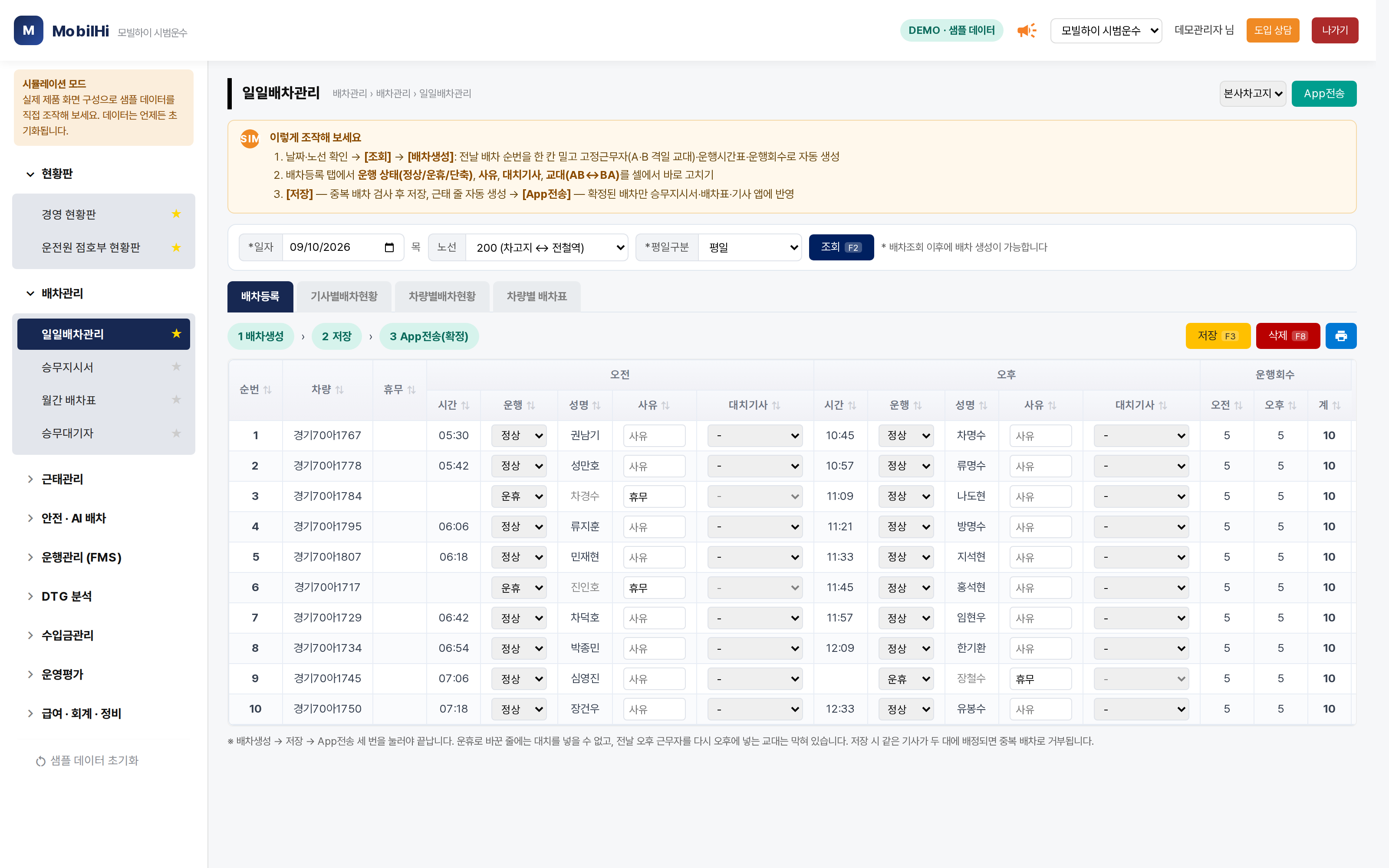Click the 도입 상담 button
Viewport: 1389px width, 868px height.
(x=1273, y=30)
